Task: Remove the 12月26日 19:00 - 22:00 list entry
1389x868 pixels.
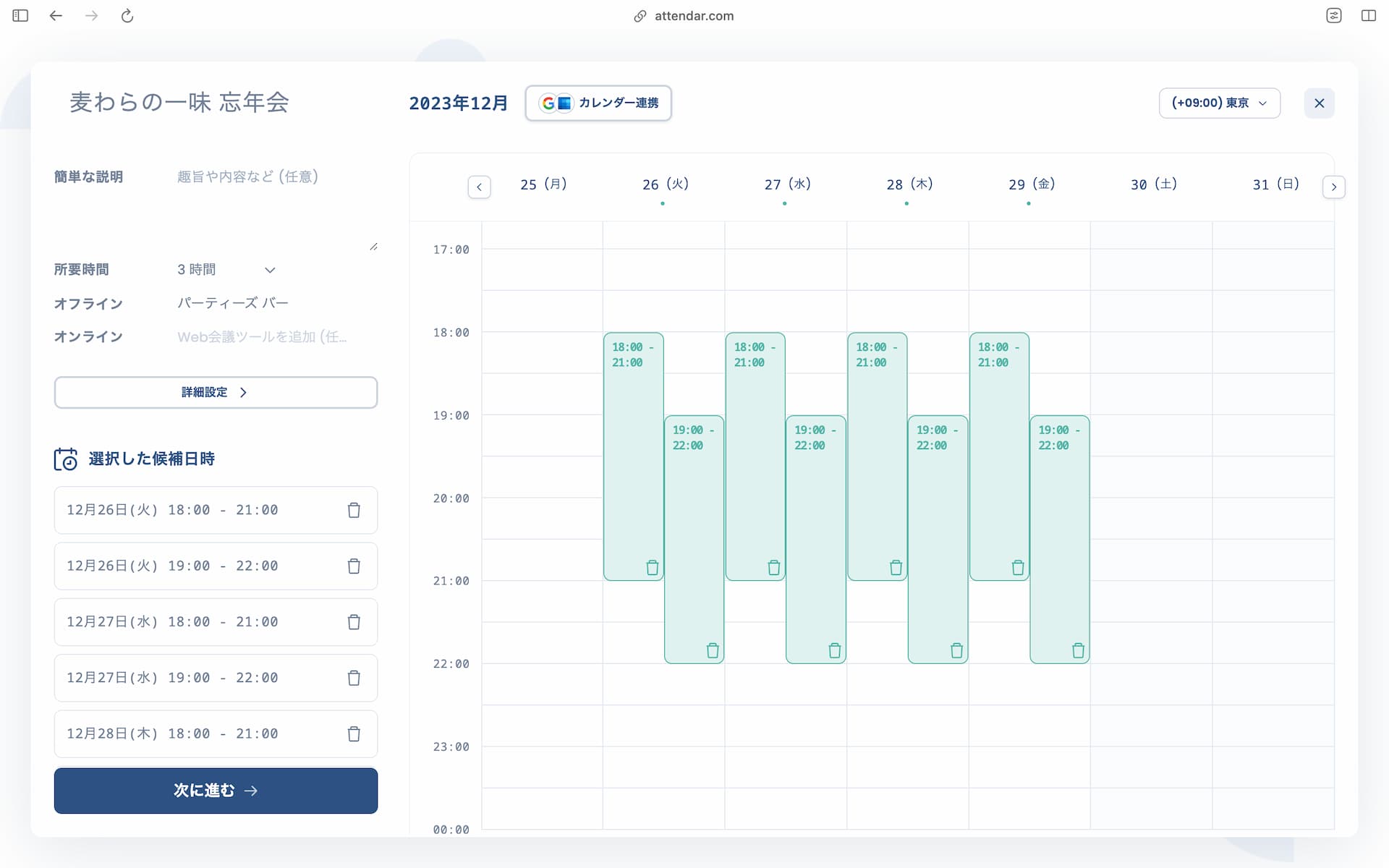Action: (354, 566)
